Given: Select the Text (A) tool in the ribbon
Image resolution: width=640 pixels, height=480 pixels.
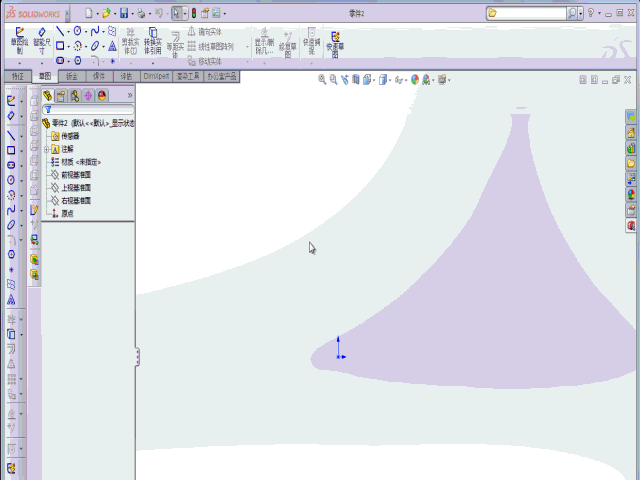Looking at the screenshot, I should click(x=112, y=46).
